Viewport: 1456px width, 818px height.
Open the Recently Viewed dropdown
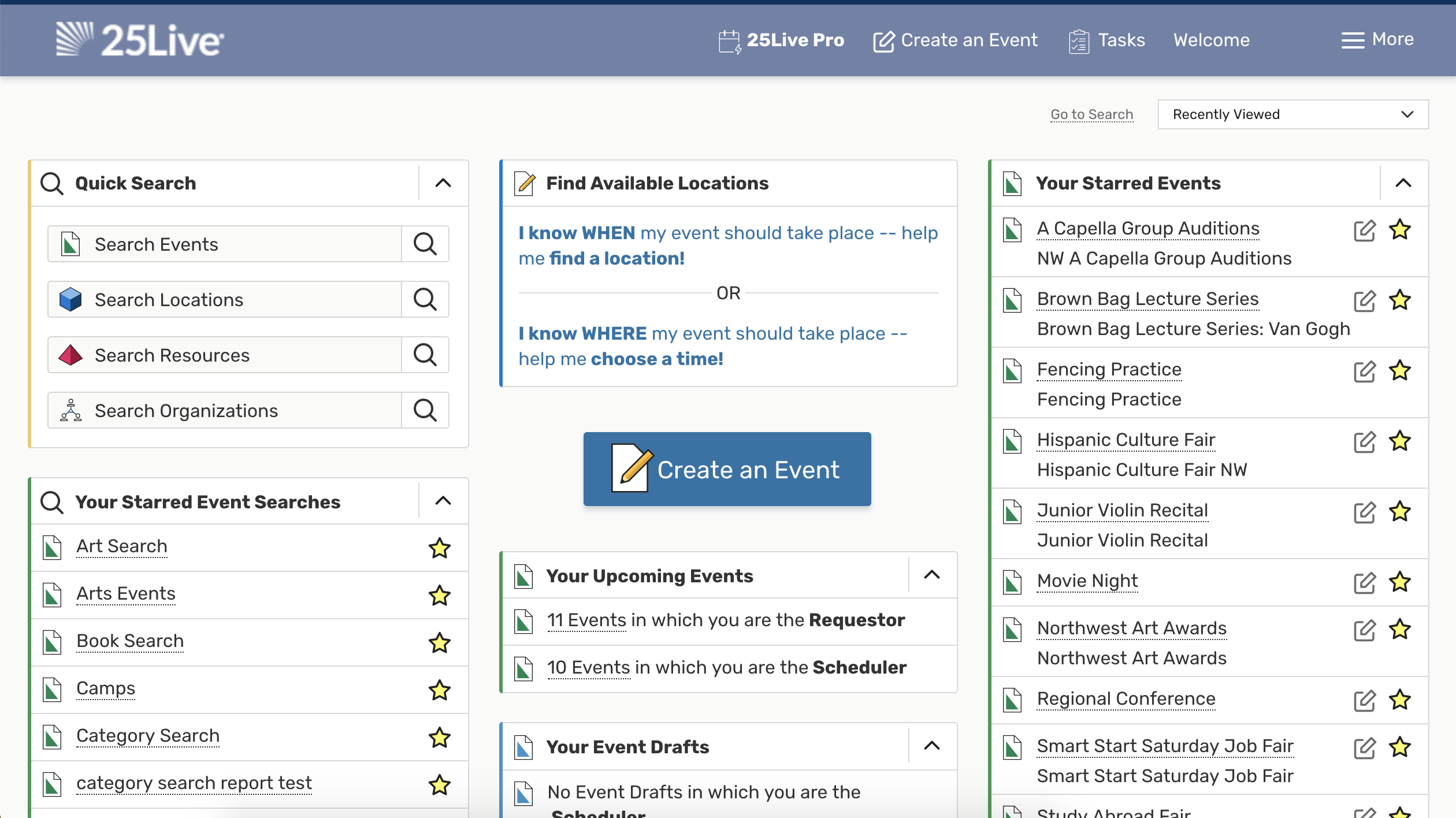[1292, 114]
